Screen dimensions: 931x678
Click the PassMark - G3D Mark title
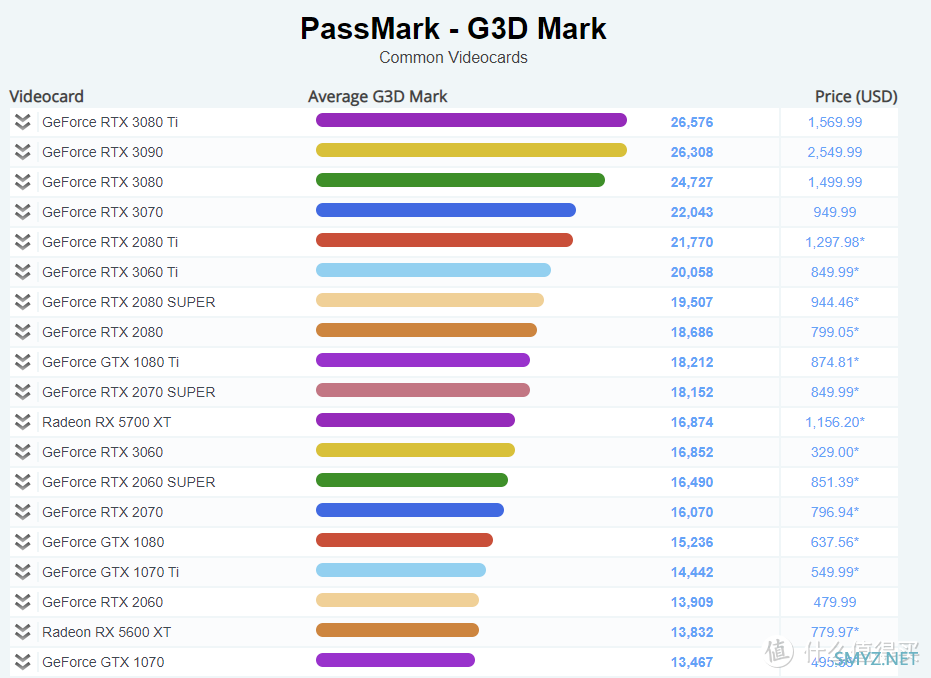(453, 28)
